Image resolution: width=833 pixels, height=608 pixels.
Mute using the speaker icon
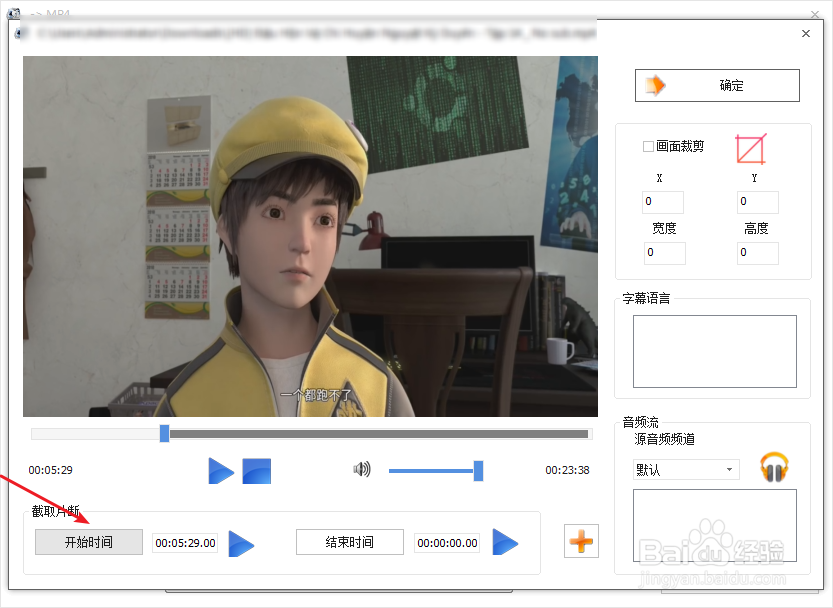362,469
